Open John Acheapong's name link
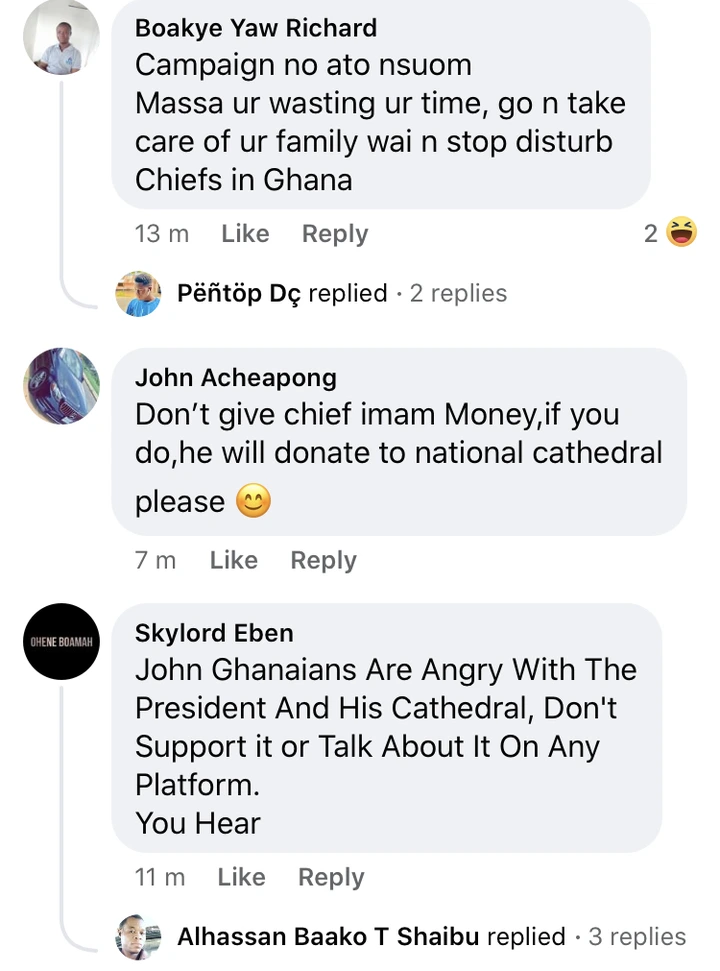This screenshot has height=971, width=720. (x=236, y=378)
